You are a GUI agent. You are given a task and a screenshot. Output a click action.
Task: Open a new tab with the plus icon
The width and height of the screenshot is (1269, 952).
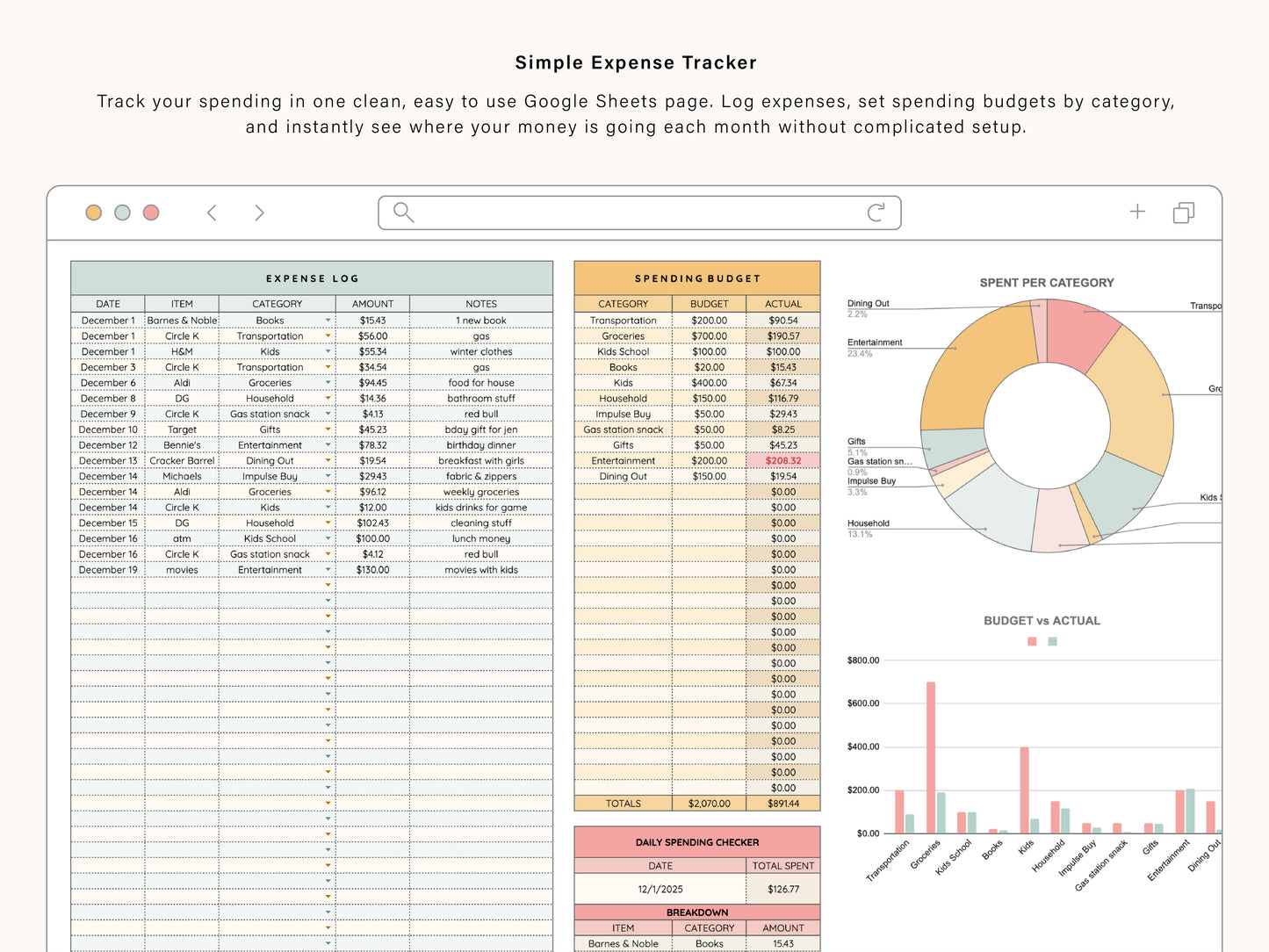coord(1136,212)
